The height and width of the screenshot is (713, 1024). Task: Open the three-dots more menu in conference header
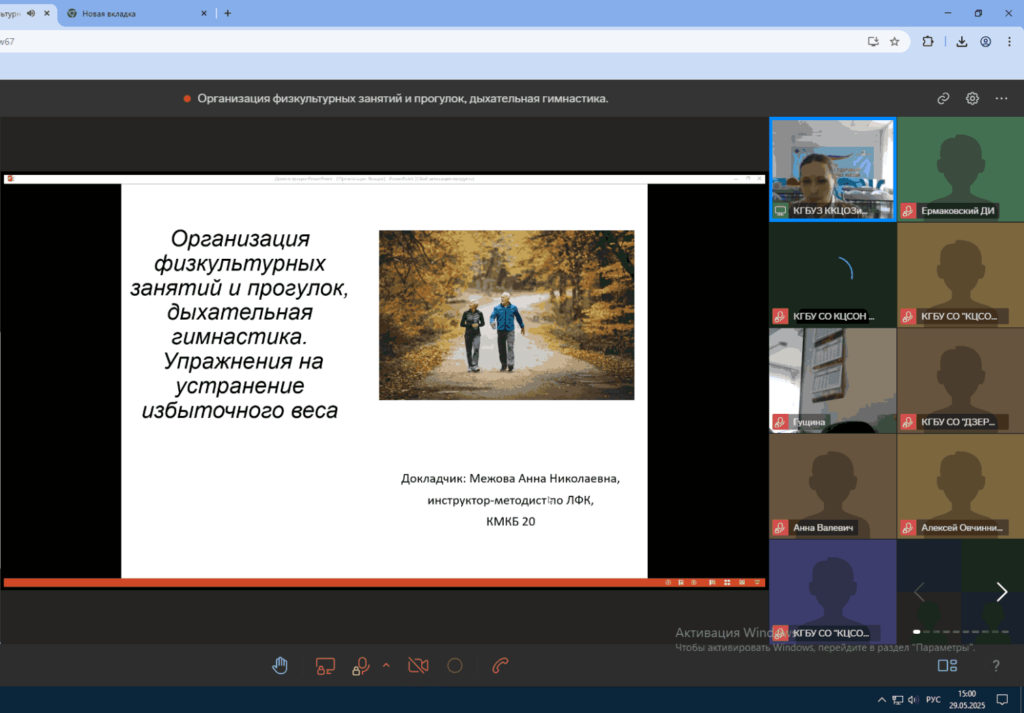pyautogui.click(x=1001, y=99)
